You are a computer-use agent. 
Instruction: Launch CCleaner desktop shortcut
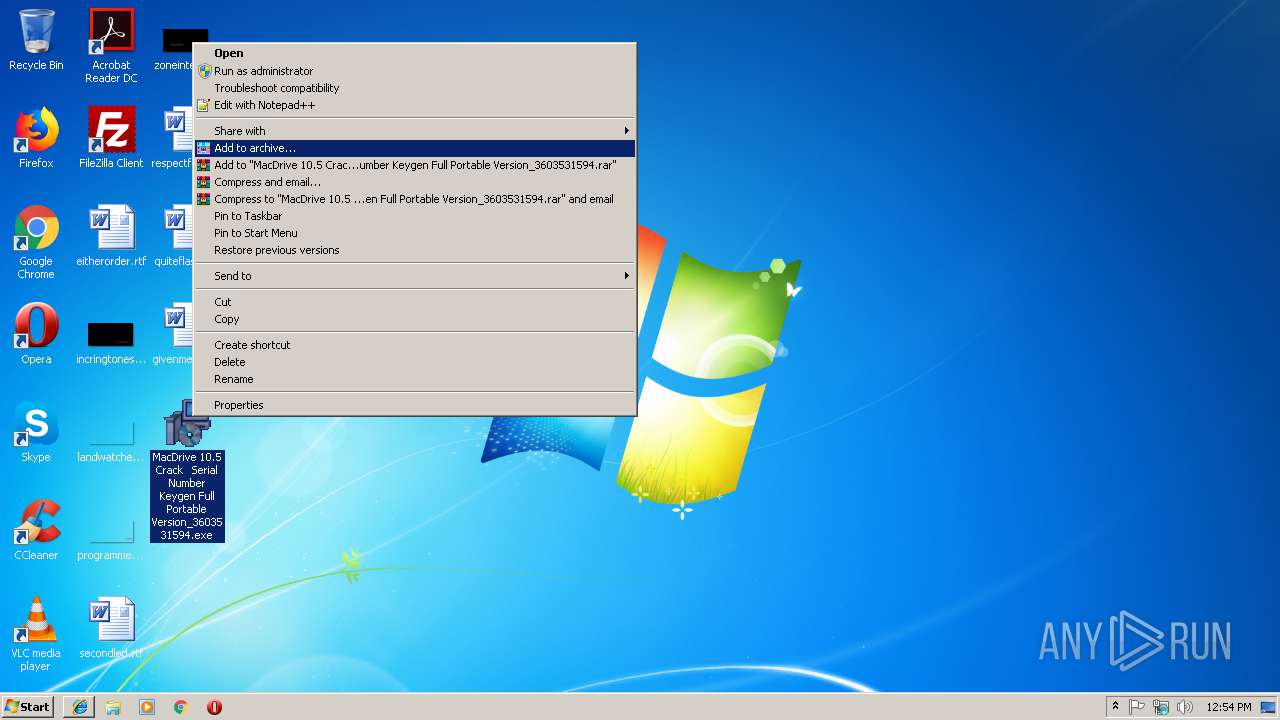click(x=36, y=530)
